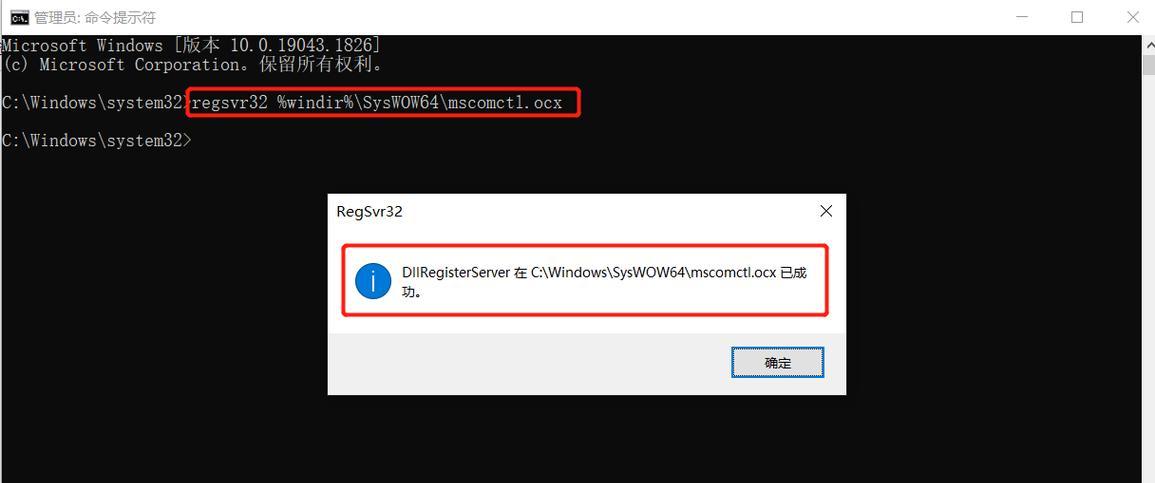Click the RegSvr32 dialog title text
The width and height of the screenshot is (1155, 483).
coord(369,212)
